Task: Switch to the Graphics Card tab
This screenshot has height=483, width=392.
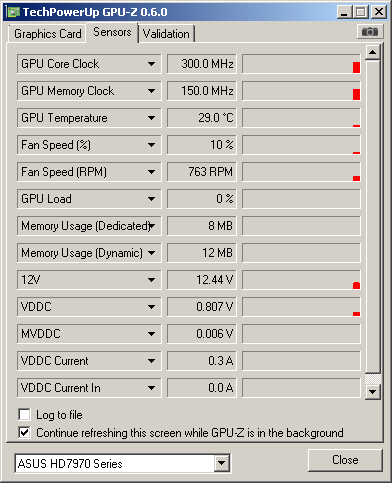Action: (48, 34)
